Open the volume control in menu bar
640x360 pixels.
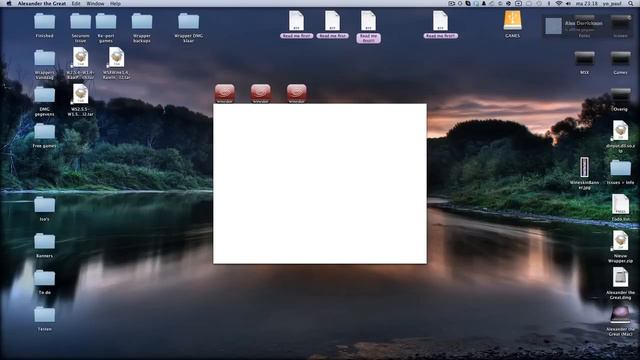coord(568,3)
